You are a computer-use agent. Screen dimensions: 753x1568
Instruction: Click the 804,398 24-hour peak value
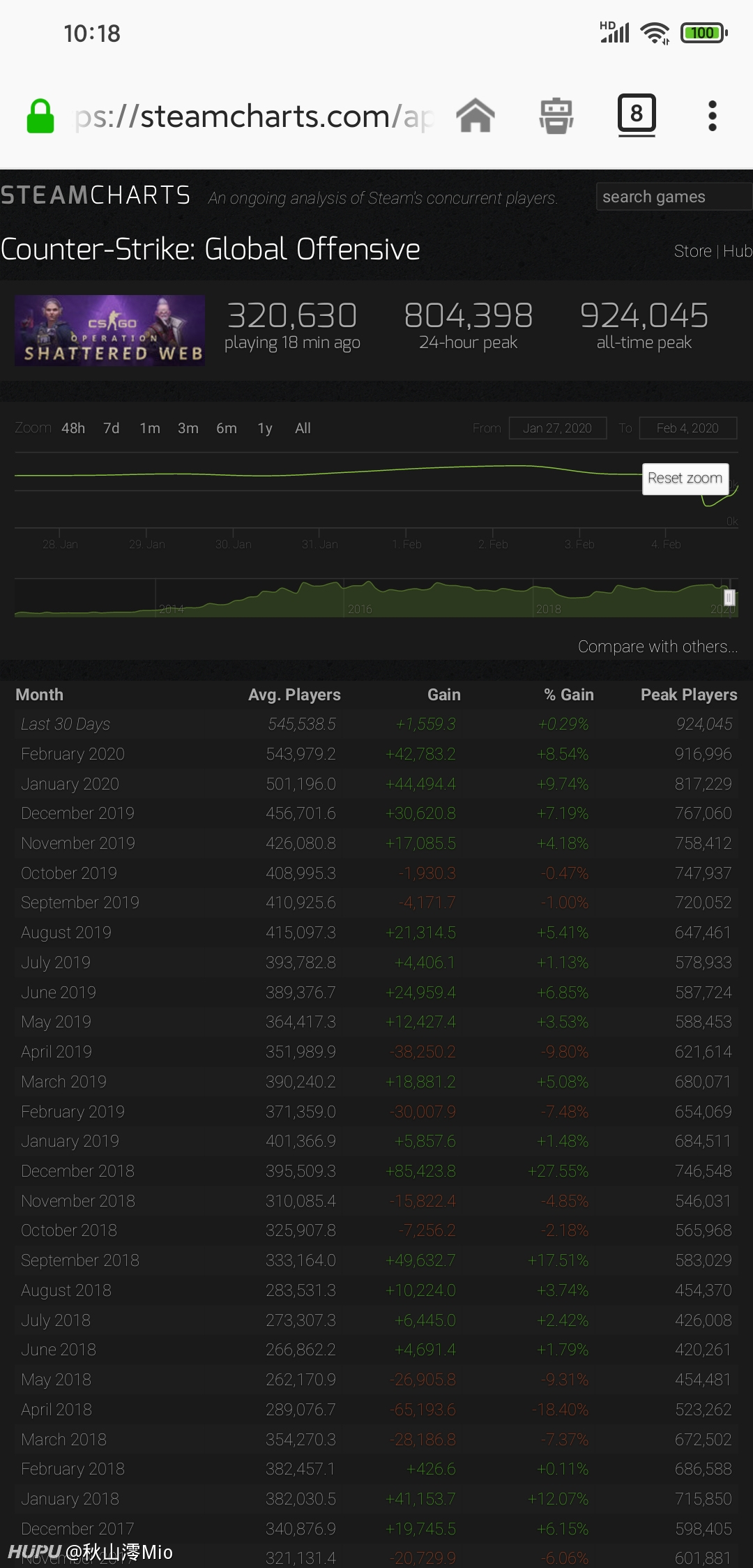point(469,315)
